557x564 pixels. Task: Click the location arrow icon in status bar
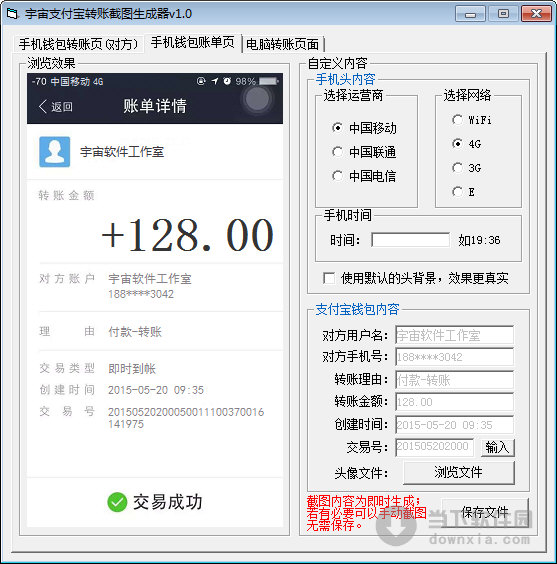(x=215, y=81)
